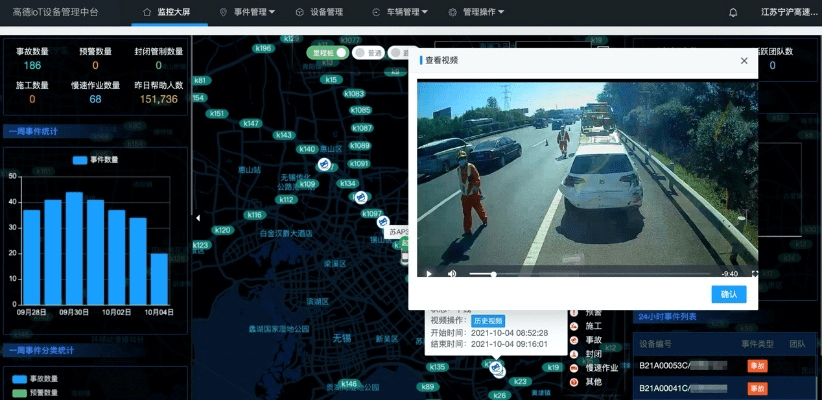
Task: Click the 慢速作业 legend icon
Action: [x=574, y=368]
